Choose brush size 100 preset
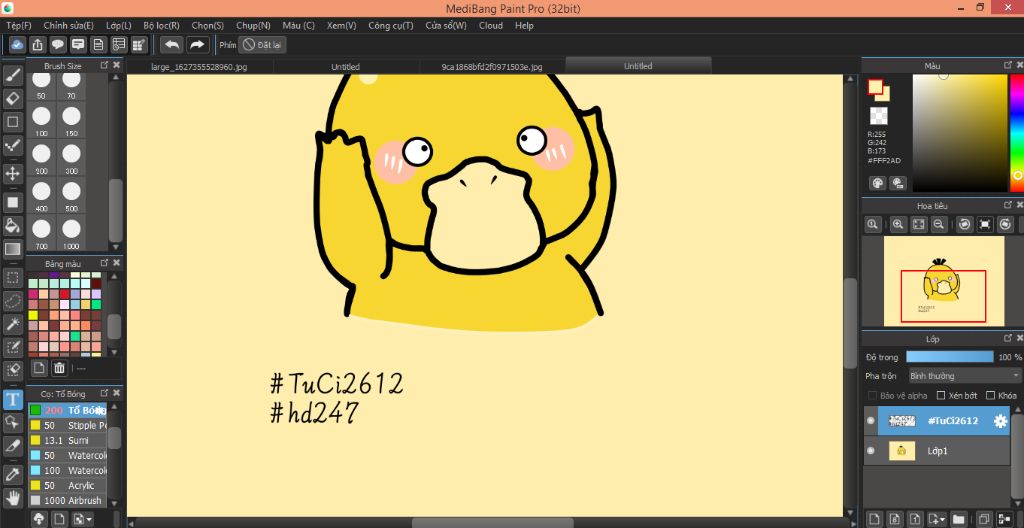Viewport: 1024px width, 528px height. tap(41, 120)
